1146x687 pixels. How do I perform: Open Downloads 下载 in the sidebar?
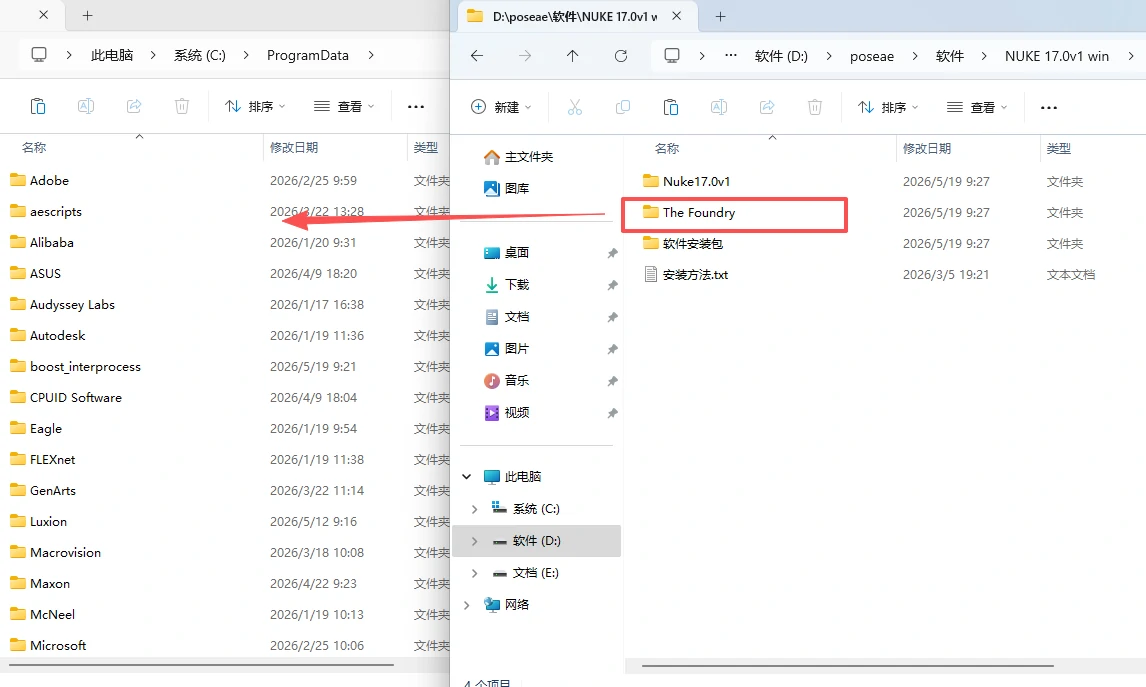(506, 285)
